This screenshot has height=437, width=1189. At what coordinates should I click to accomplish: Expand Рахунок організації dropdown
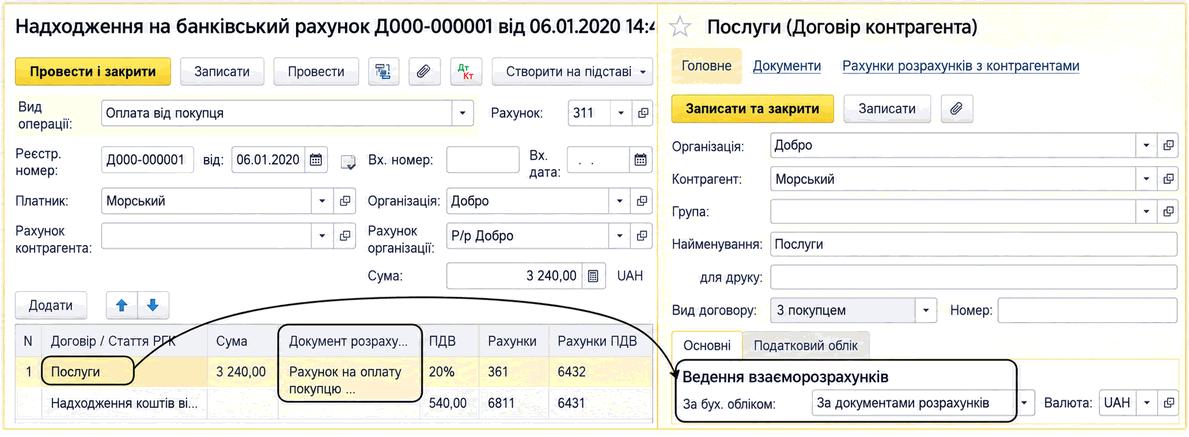coord(622,236)
